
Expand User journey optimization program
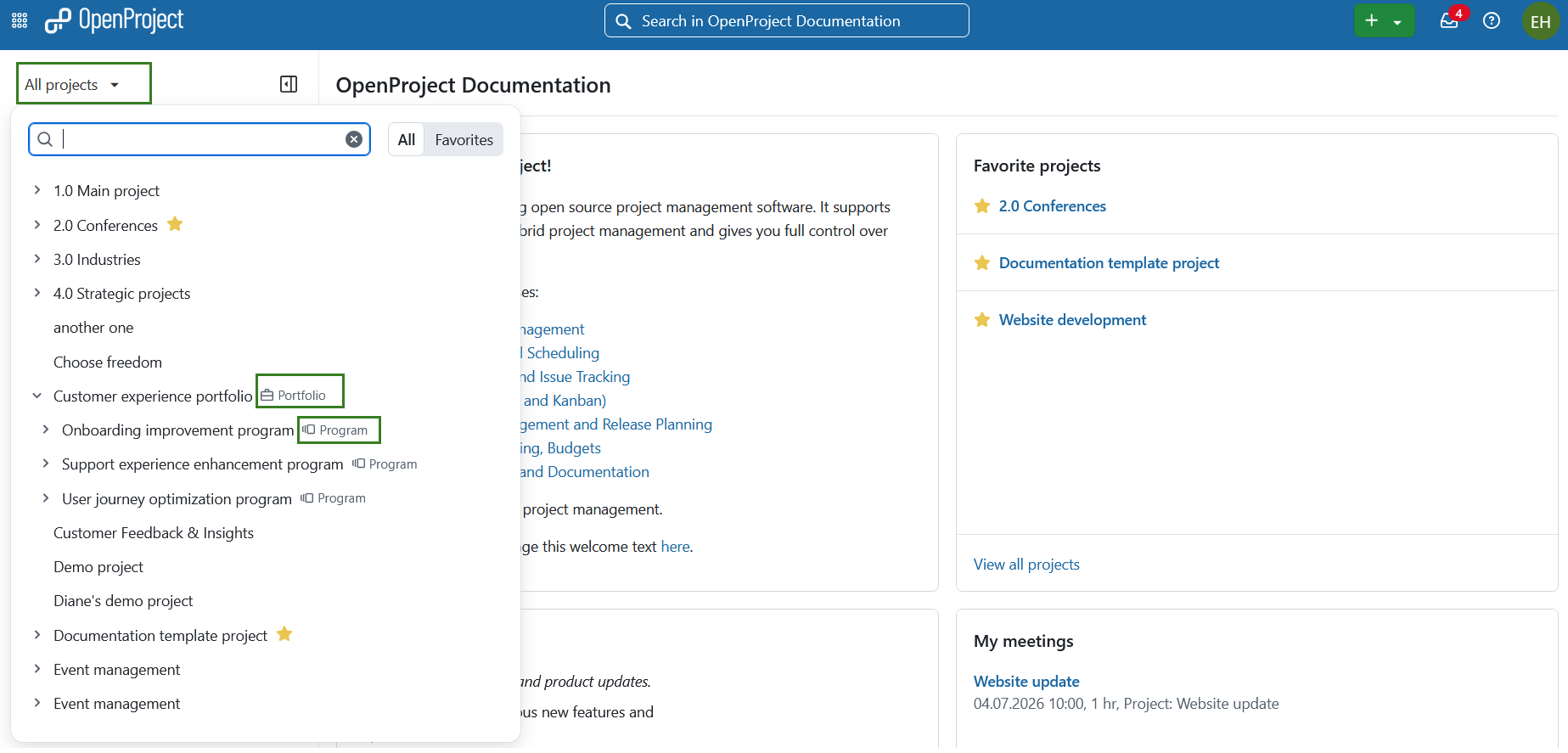(x=45, y=498)
